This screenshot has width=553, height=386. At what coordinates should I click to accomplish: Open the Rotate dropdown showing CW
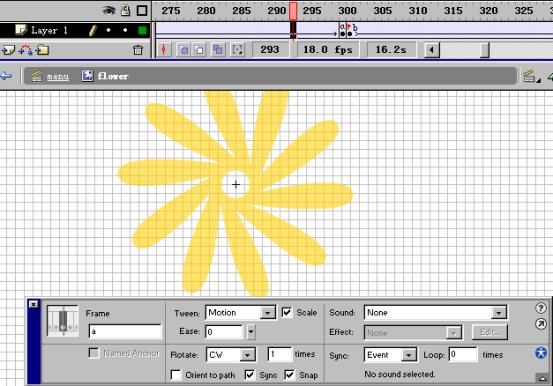coord(231,355)
